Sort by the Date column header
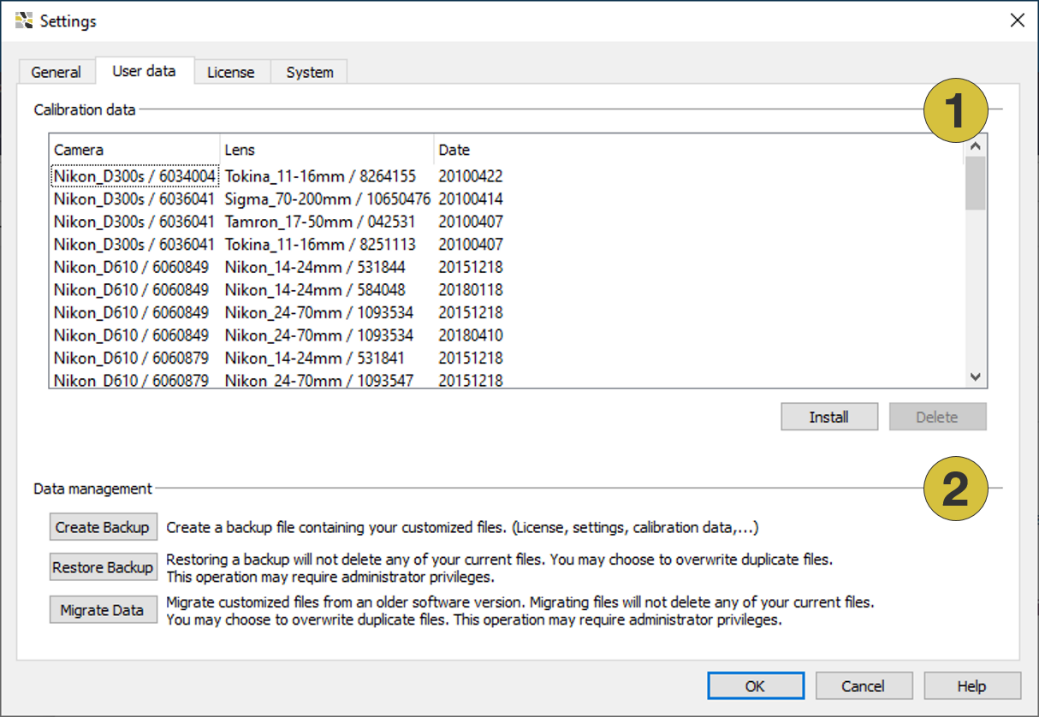This screenshot has width=1039, height=717. coord(699,150)
